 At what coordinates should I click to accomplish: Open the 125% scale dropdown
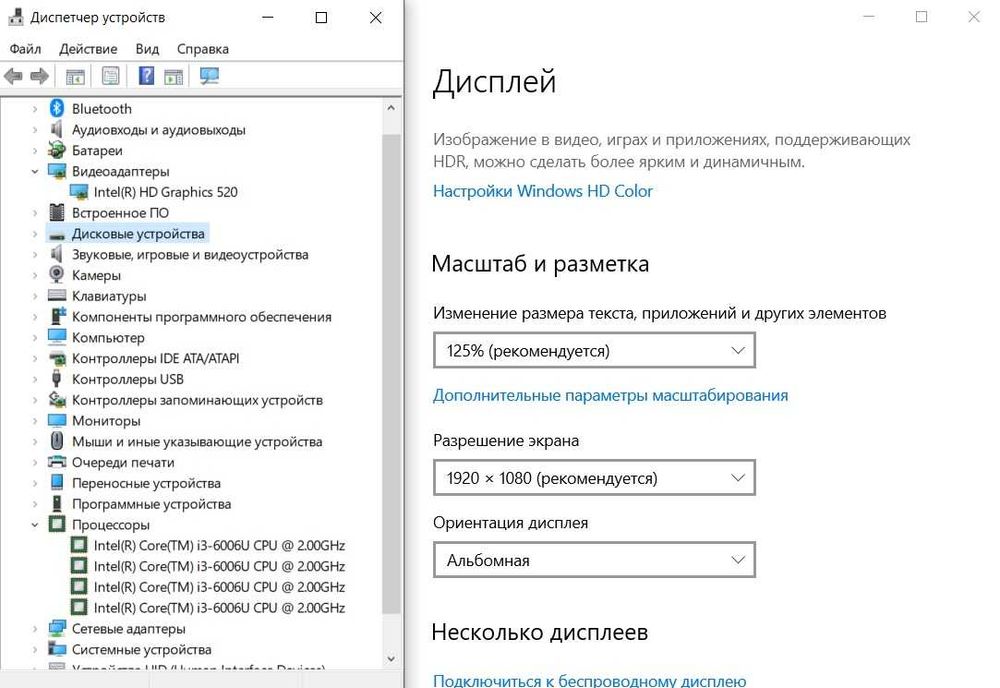(x=594, y=350)
